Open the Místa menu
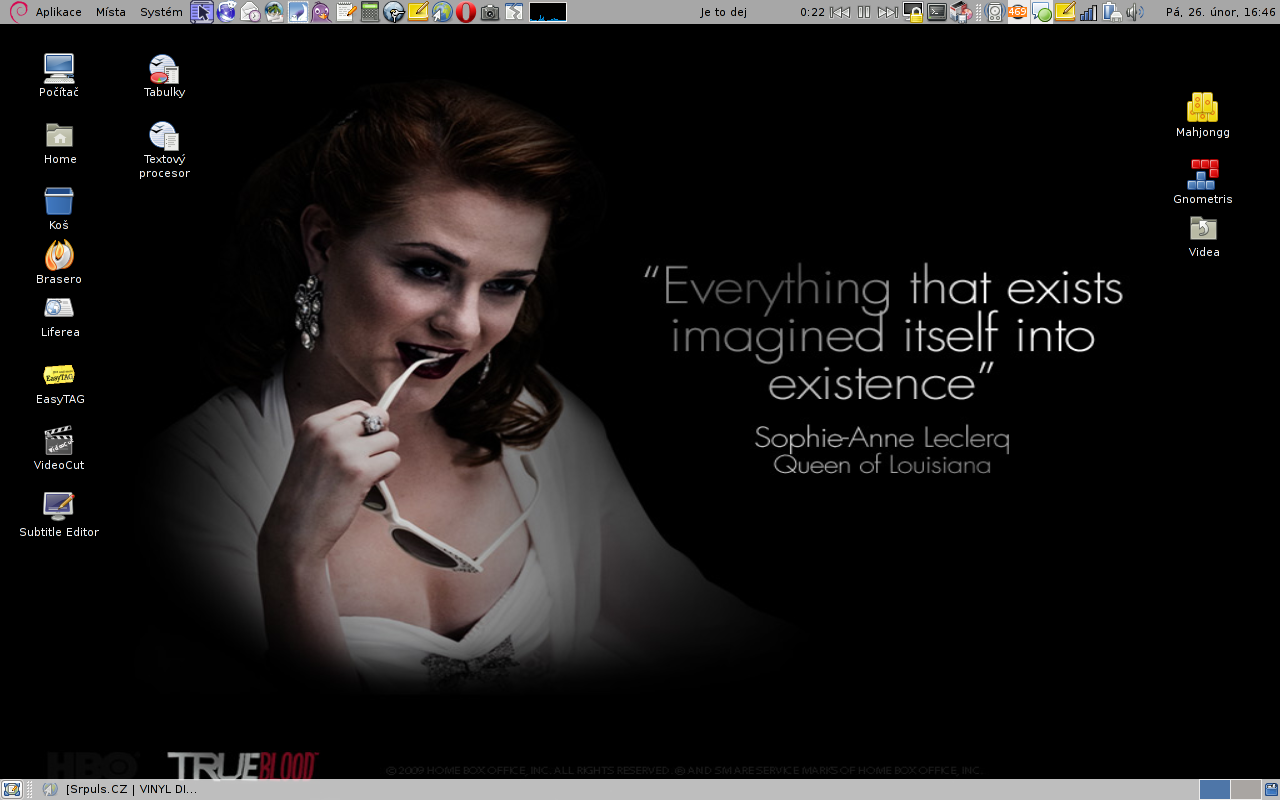Viewport: 1280px width, 800px height. point(111,12)
